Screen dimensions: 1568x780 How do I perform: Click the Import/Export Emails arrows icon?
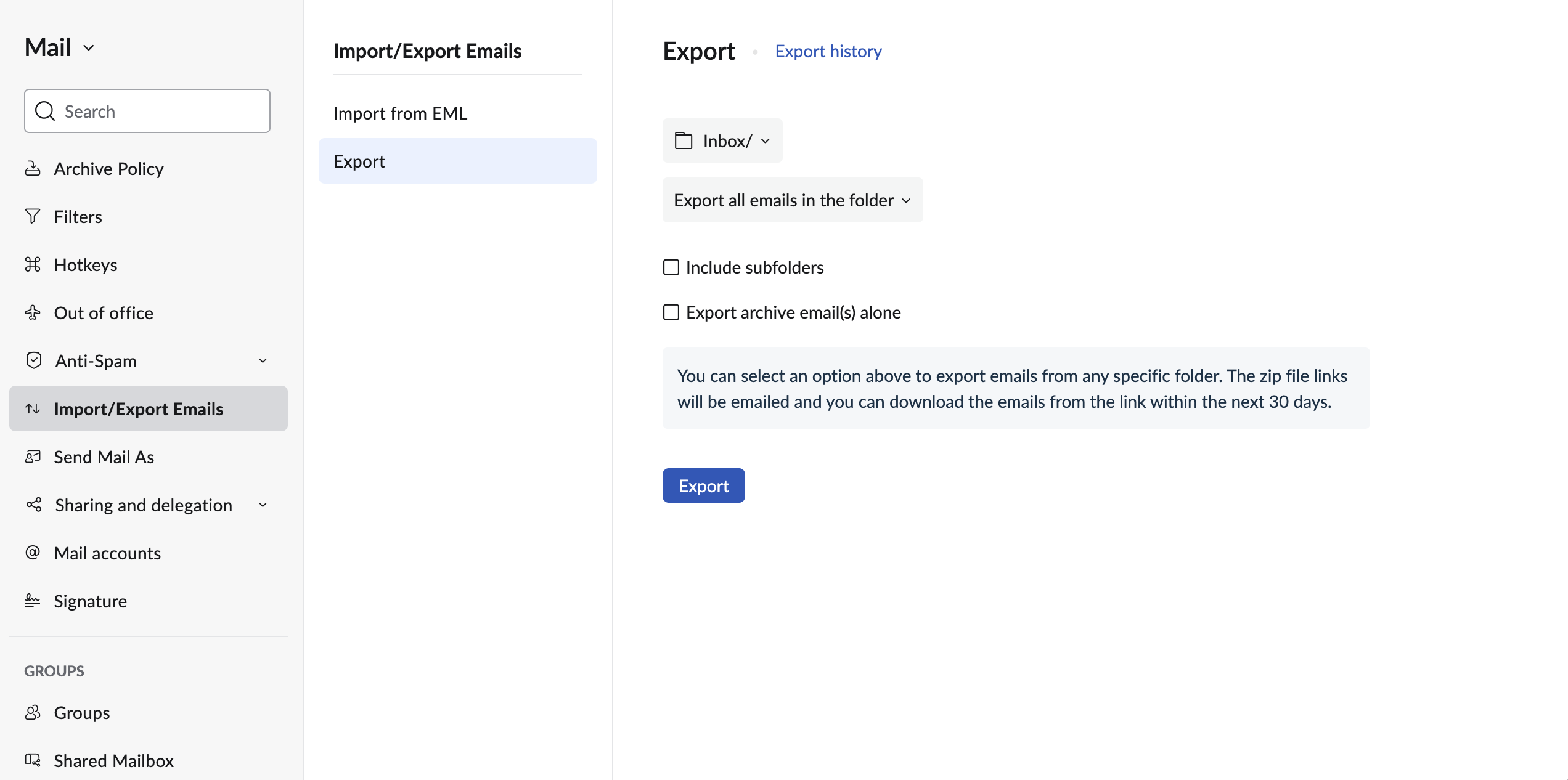click(33, 408)
